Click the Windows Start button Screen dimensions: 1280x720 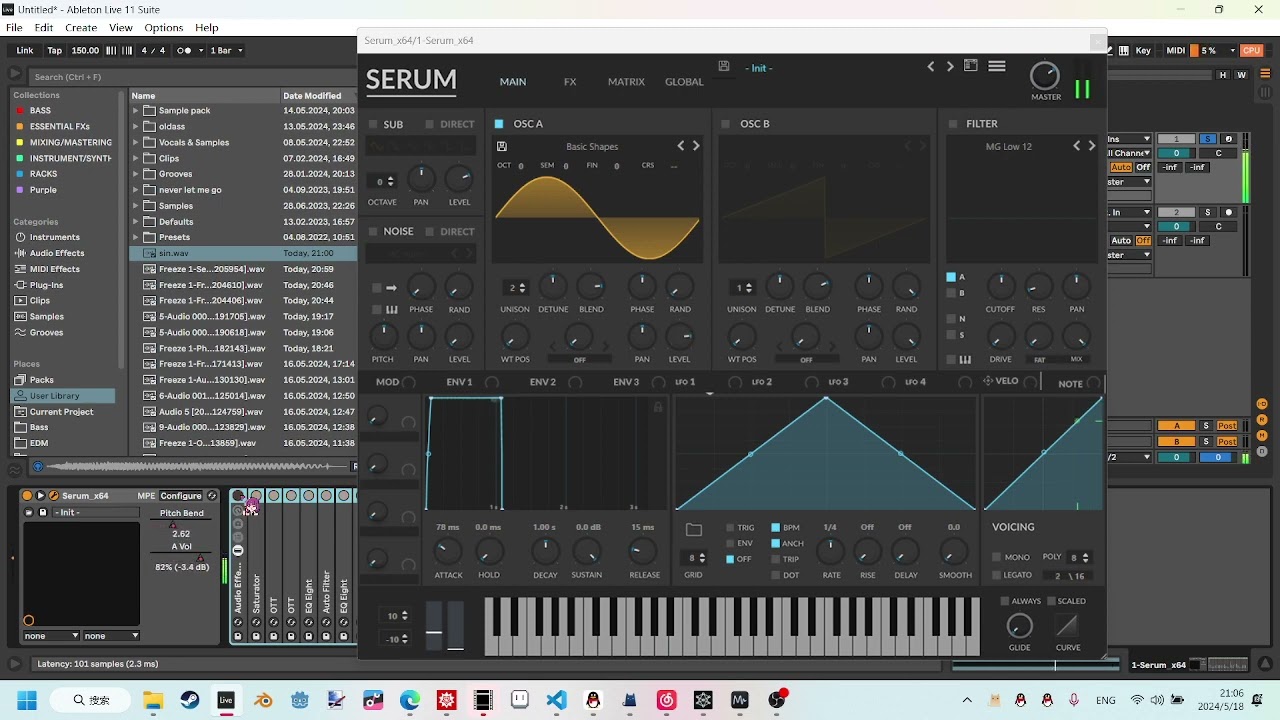coord(26,700)
